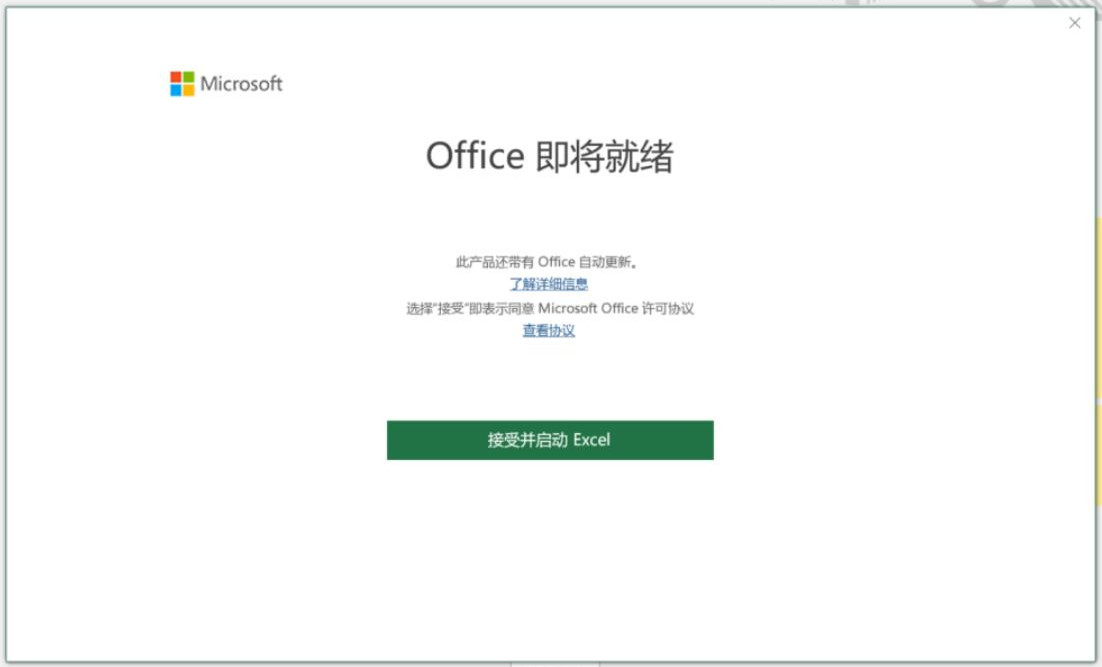Click the red square in Microsoft logo

pos(176,78)
